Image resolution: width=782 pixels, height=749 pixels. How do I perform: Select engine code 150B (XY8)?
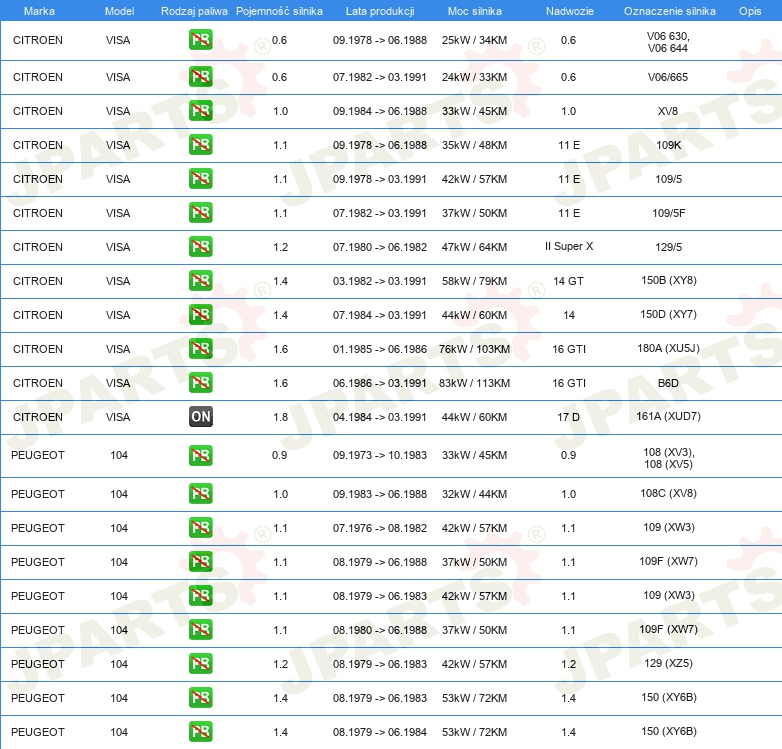click(669, 280)
